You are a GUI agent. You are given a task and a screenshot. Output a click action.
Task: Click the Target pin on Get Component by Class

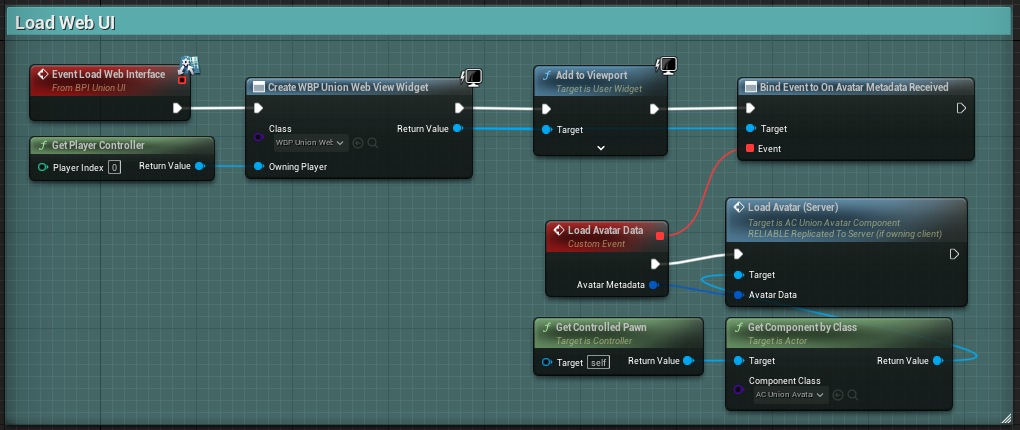coord(738,360)
